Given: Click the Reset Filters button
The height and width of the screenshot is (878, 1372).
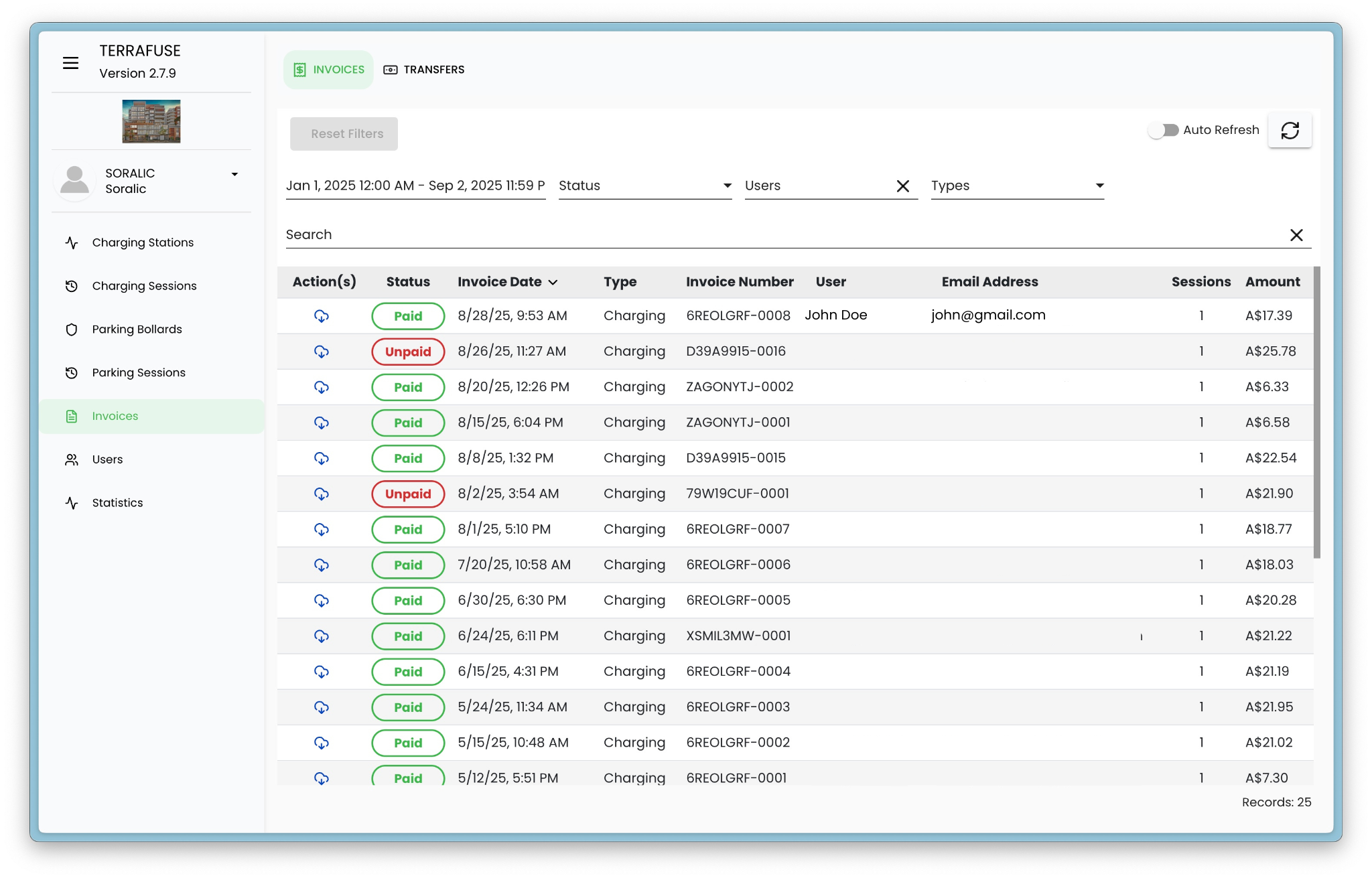Looking at the screenshot, I should pos(344,134).
